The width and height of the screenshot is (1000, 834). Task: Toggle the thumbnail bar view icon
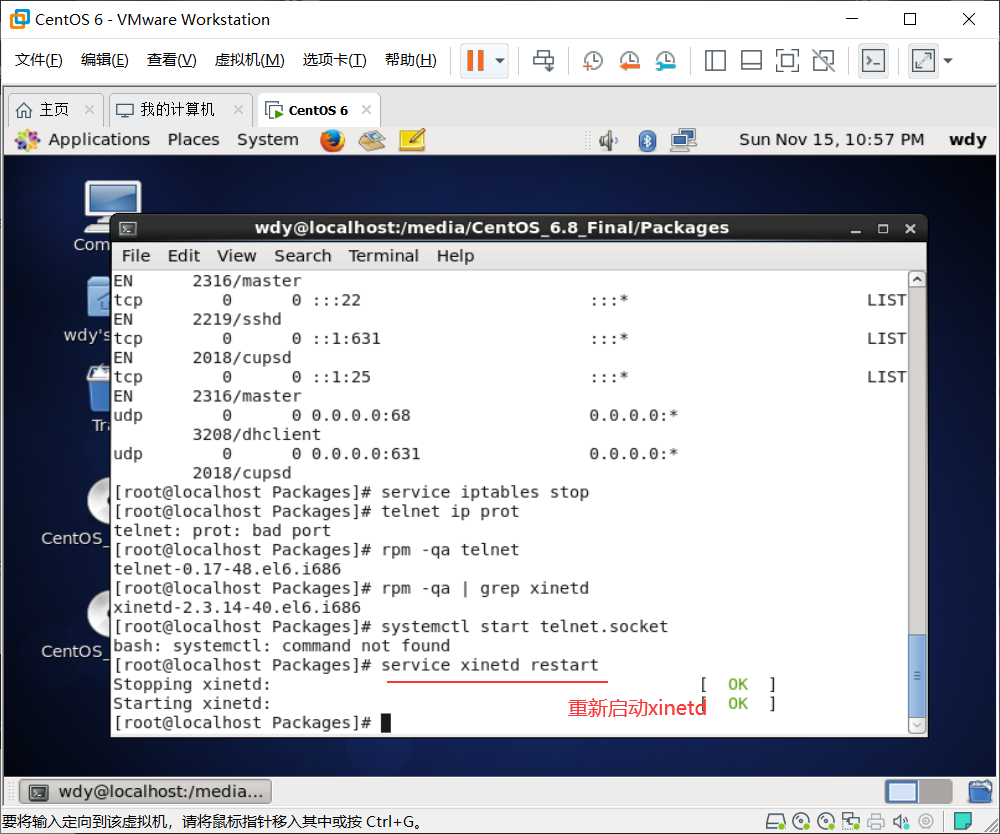tap(751, 61)
